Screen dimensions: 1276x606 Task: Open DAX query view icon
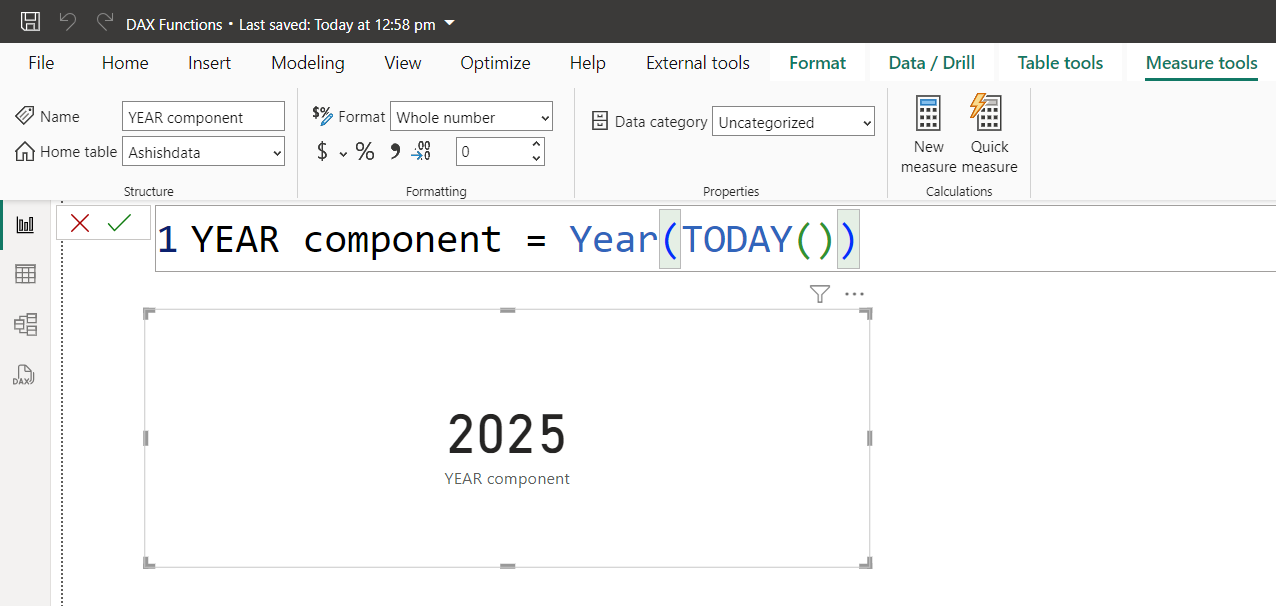tap(25, 376)
